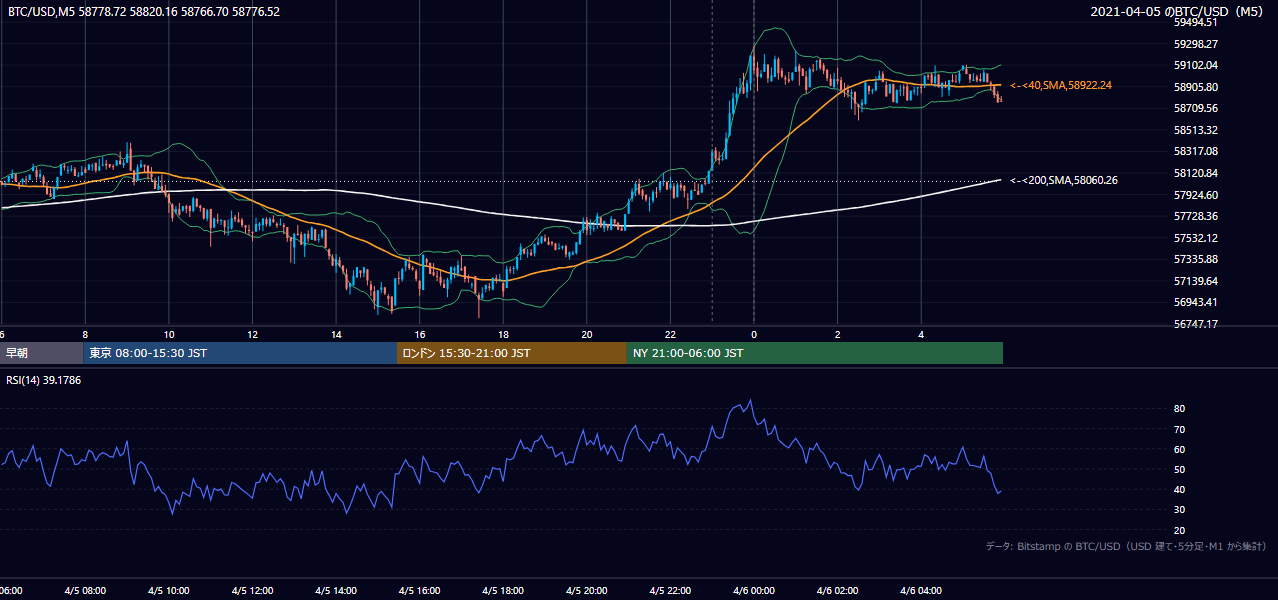Click the 早朝 session bar
The image size is (1278, 600).
coord(41,353)
